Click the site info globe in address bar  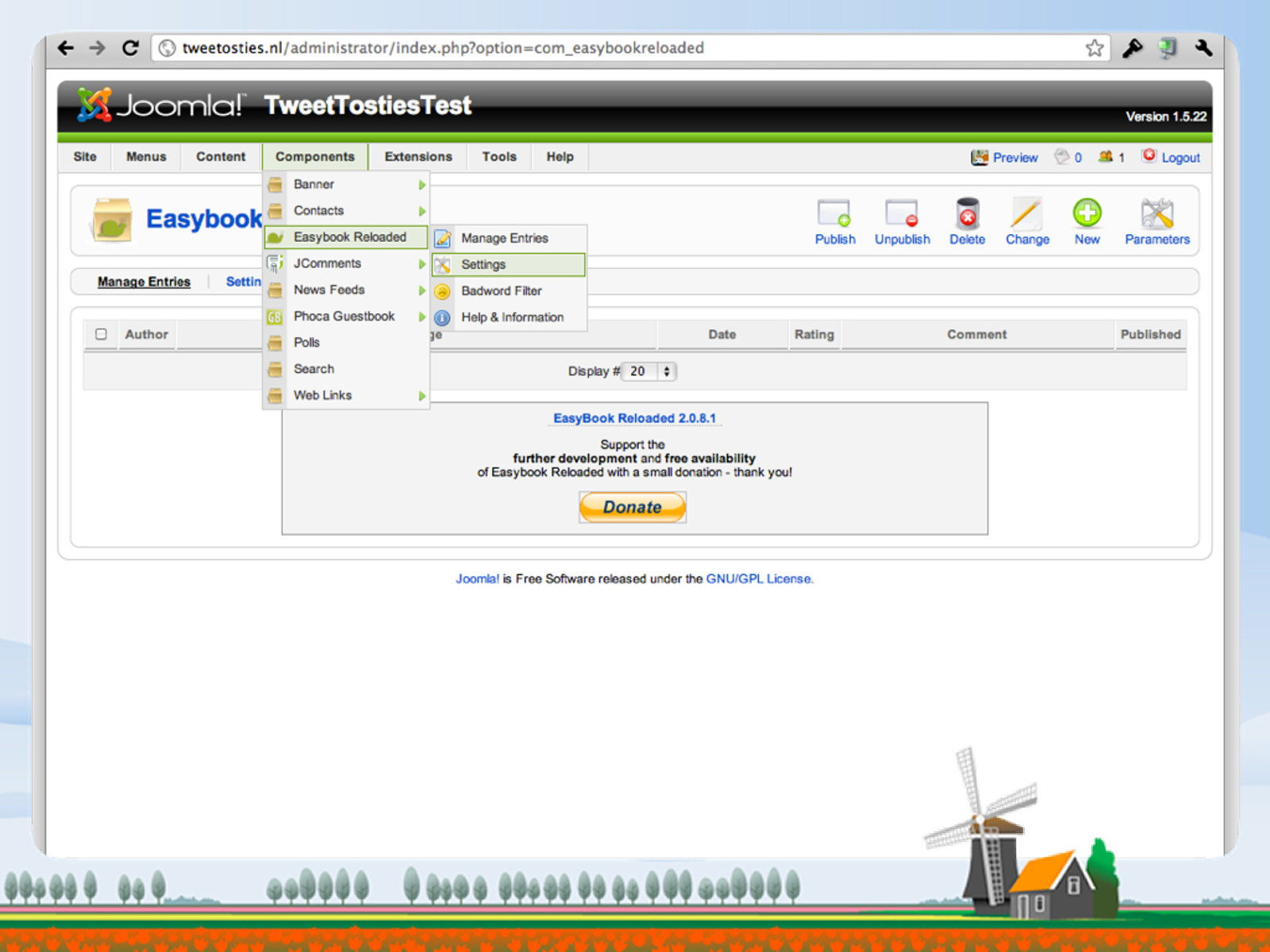click(167, 48)
